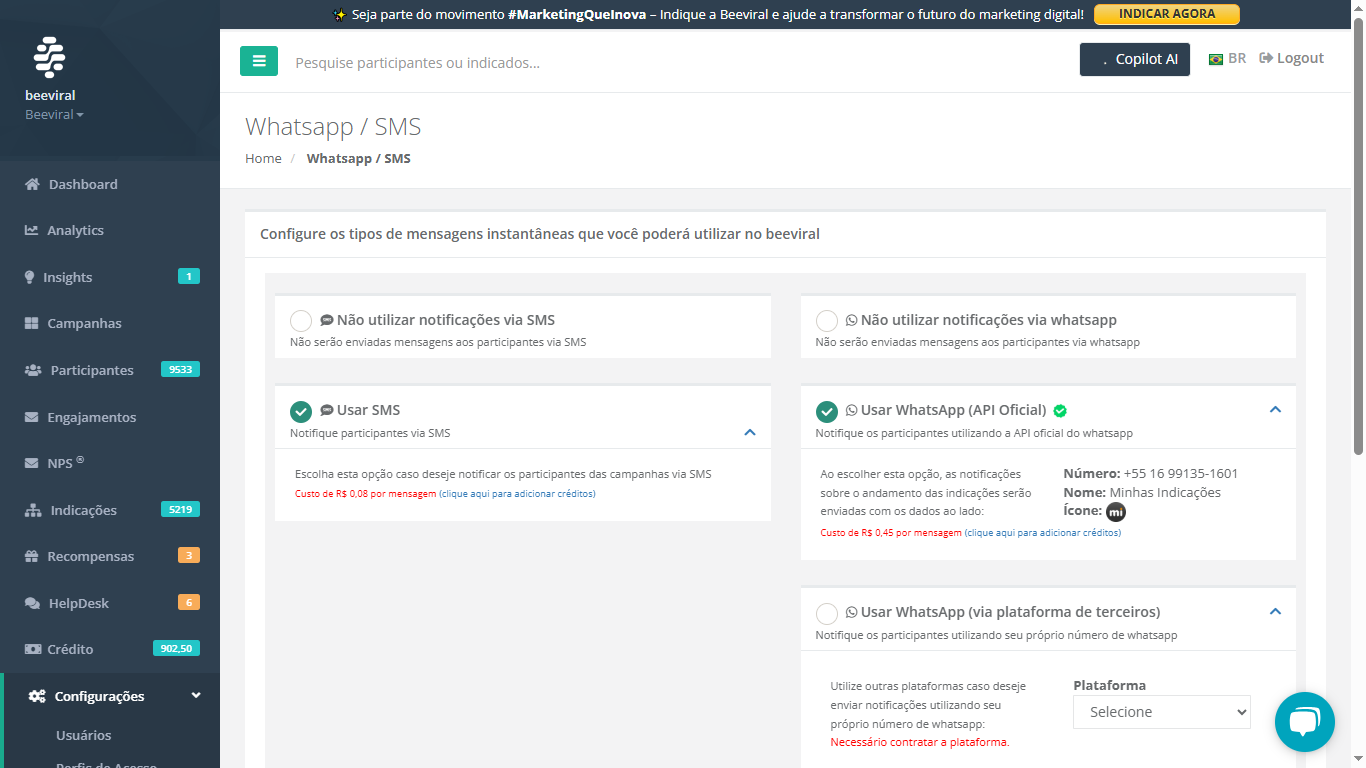Click the sparkle icon in the top banner
The image size is (1366, 768).
[x=340, y=14]
